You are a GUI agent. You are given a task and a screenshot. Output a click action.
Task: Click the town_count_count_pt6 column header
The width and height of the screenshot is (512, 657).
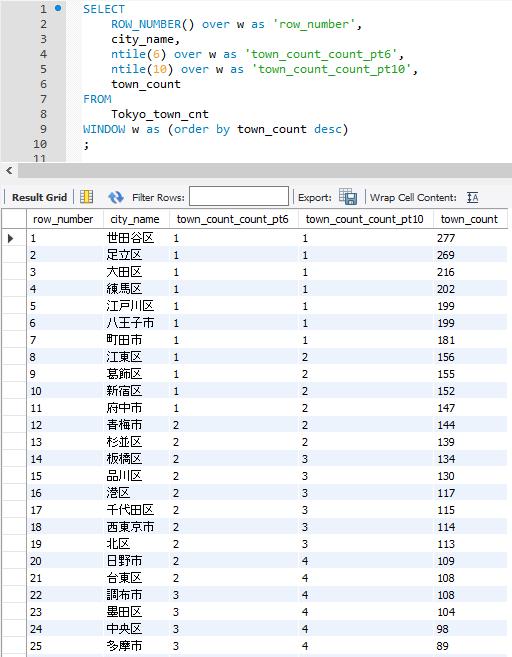click(x=233, y=219)
